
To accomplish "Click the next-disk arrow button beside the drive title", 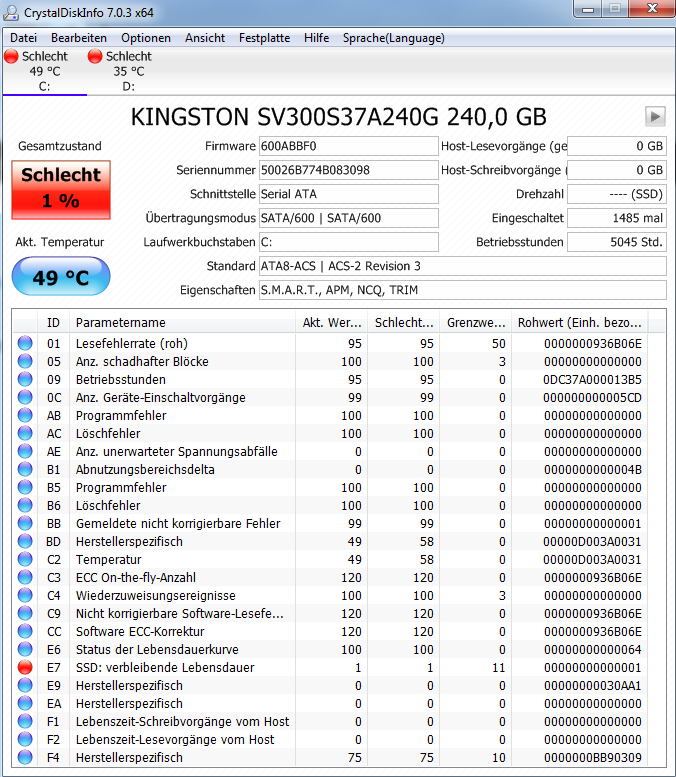I will click(655, 117).
